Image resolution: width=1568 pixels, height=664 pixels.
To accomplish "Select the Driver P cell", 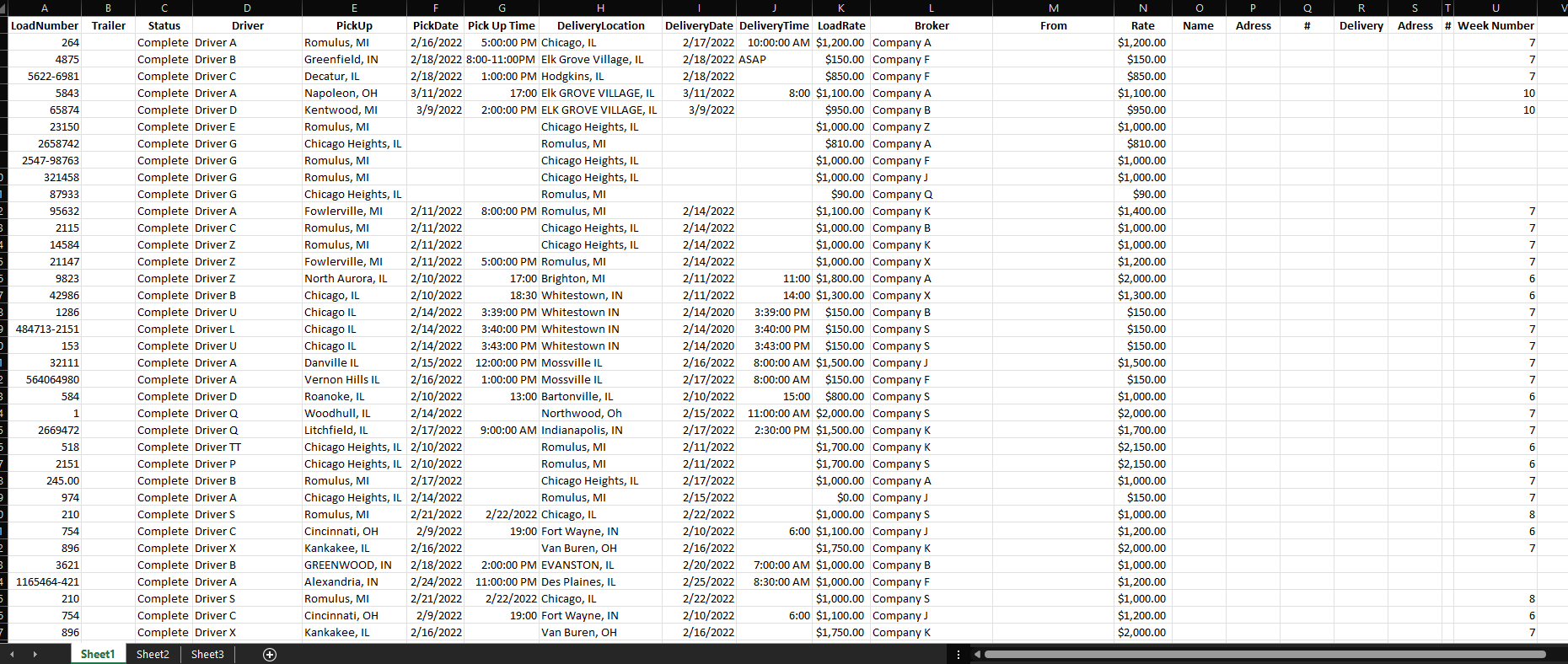I will coord(247,463).
